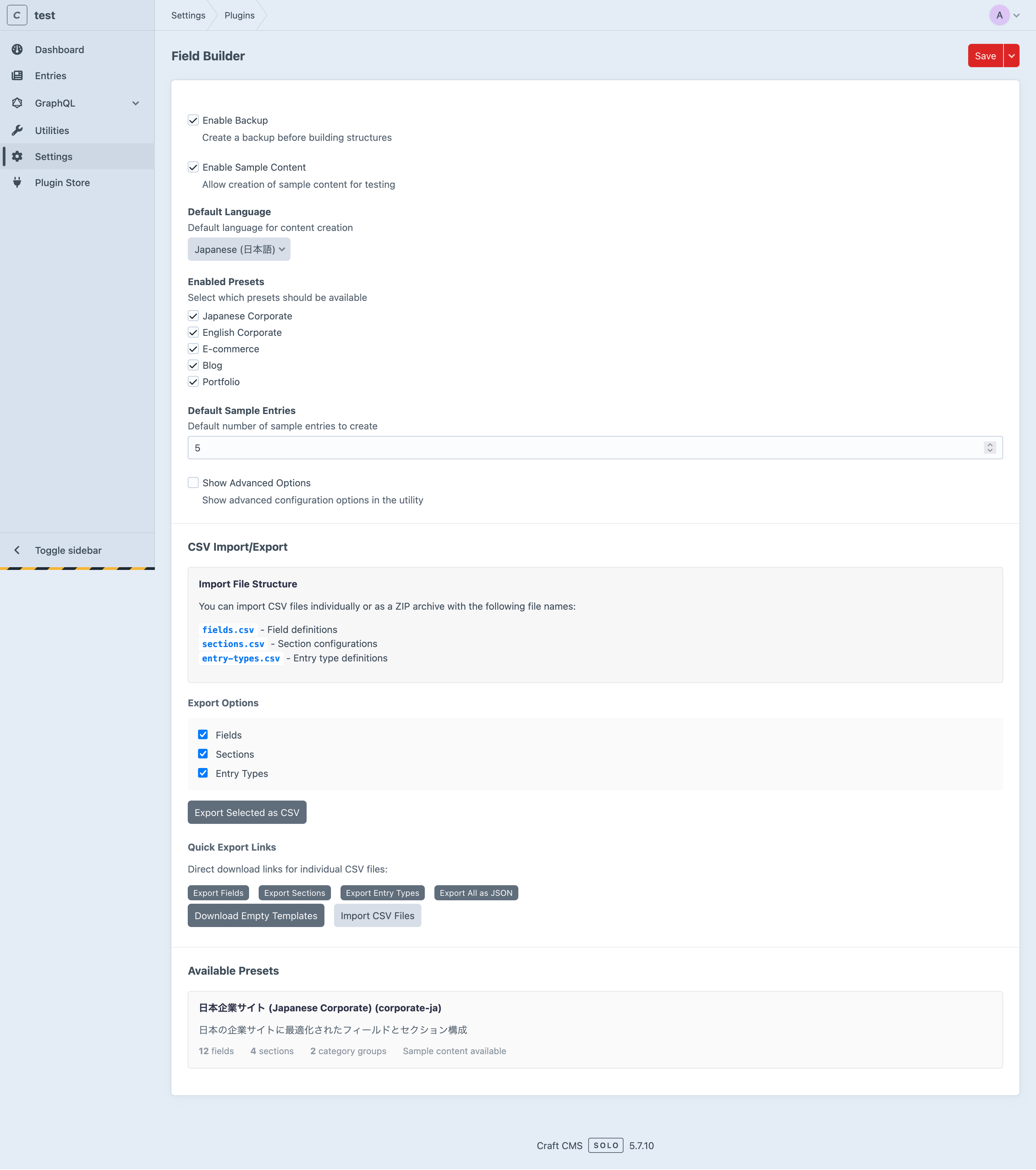
Task: Click the Plugin Store plug icon
Action: [x=17, y=183]
